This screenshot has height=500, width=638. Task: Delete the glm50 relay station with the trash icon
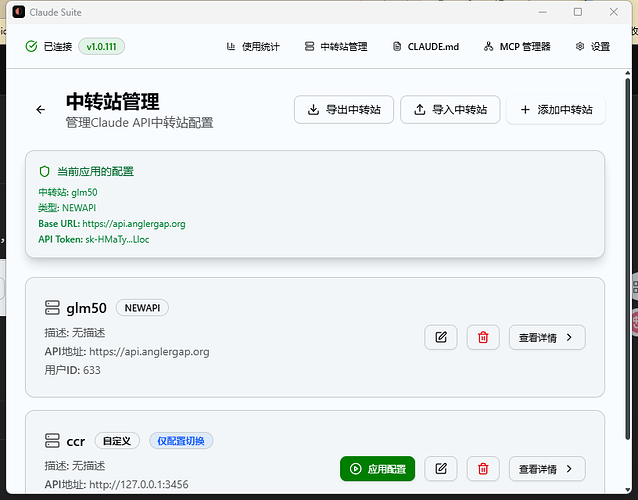[x=483, y=337]
